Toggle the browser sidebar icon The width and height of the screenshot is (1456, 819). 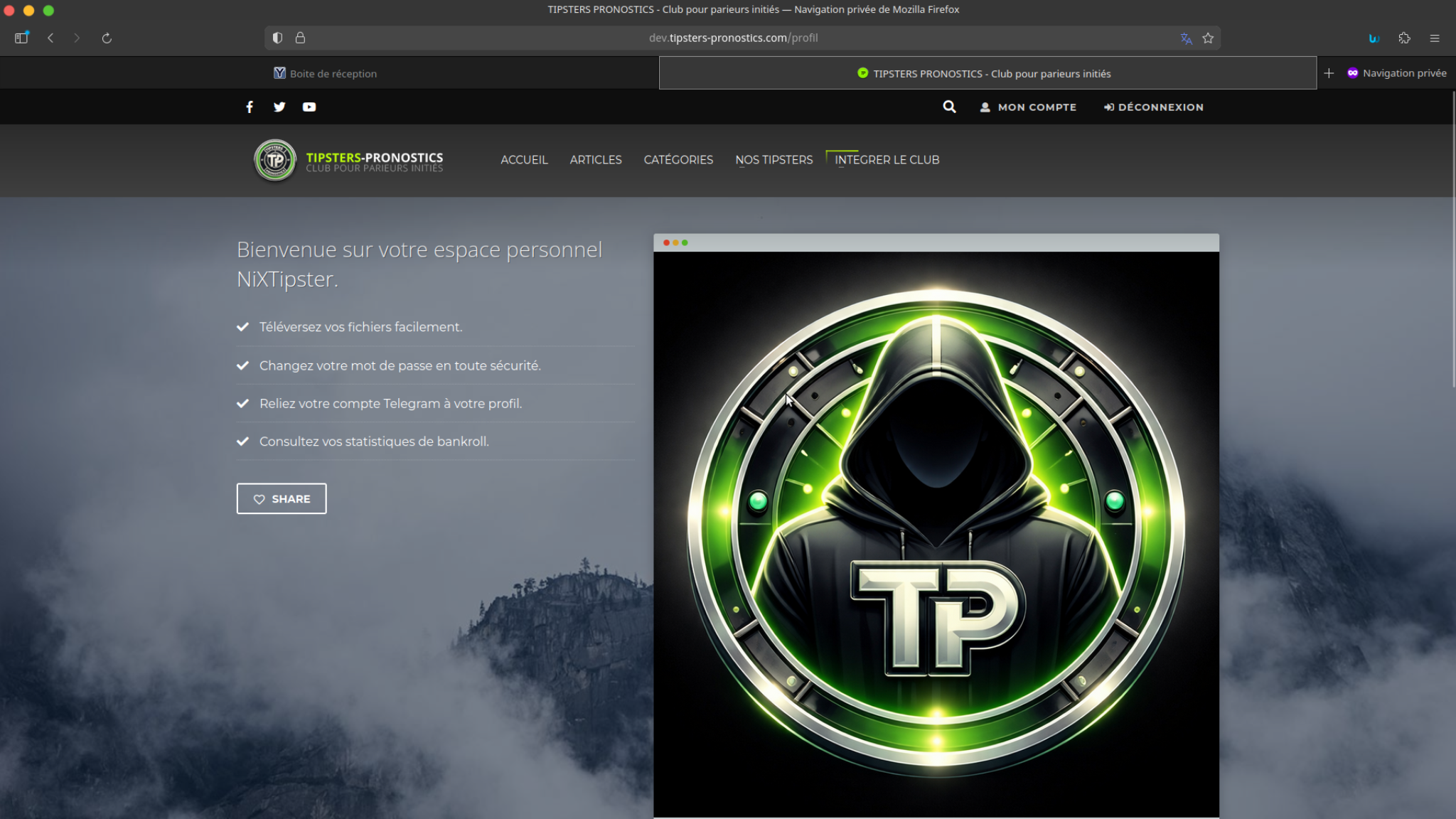[x=21, y=38]
